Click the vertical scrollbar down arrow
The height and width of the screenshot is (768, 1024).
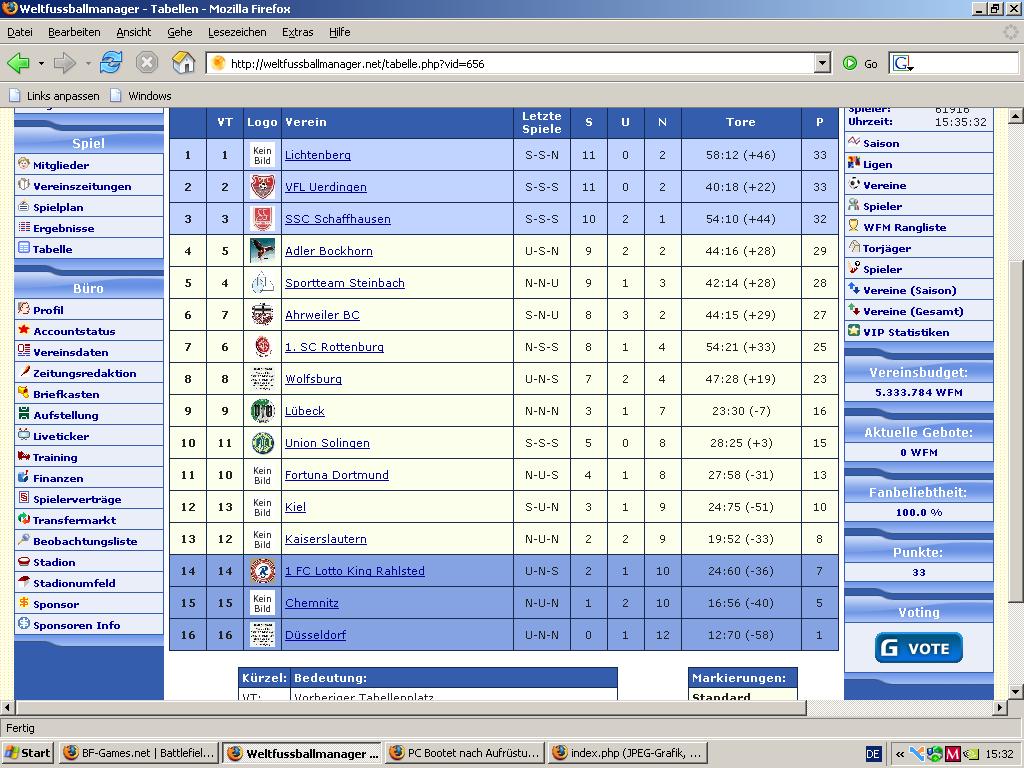(1016, 692)
